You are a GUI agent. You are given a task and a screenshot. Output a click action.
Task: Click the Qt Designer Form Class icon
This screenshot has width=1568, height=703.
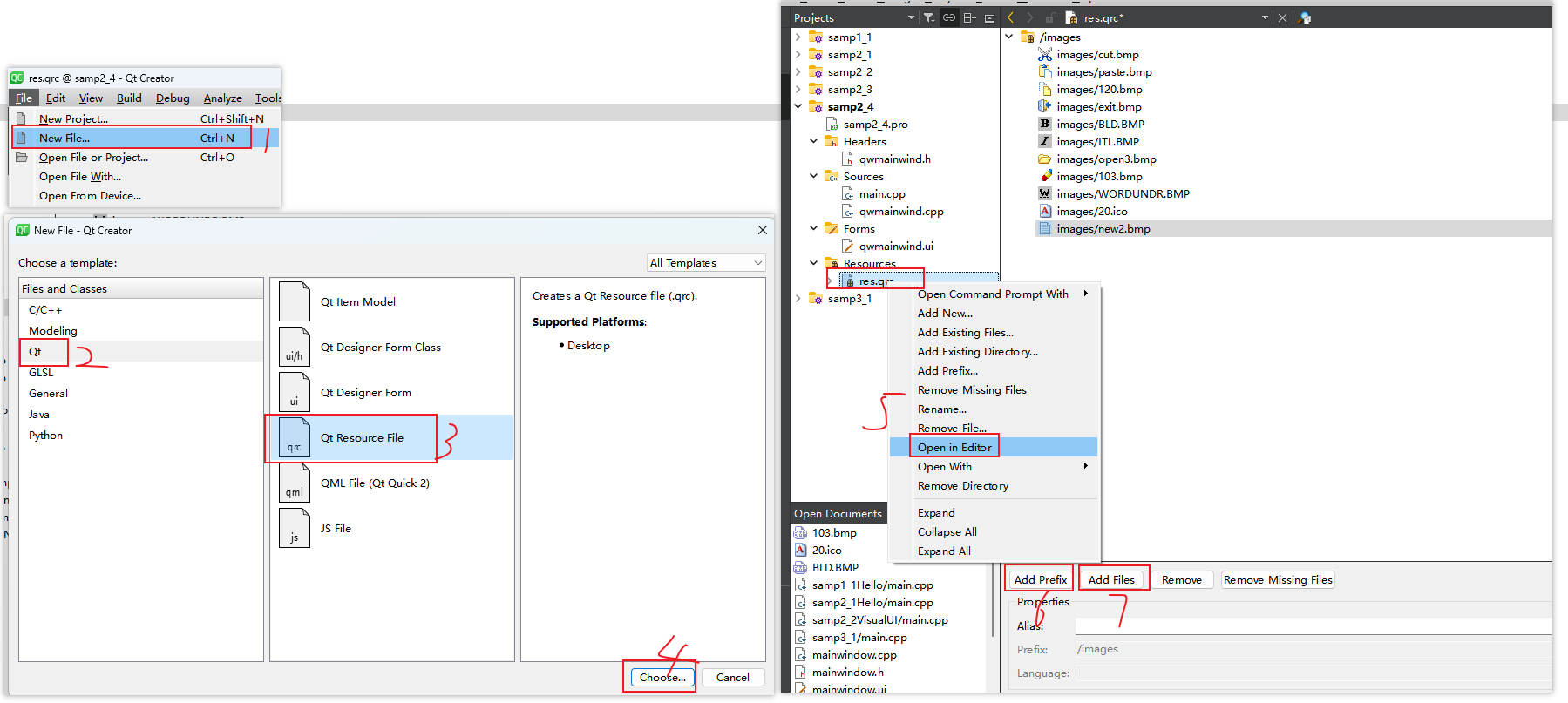tap(295, 348)
